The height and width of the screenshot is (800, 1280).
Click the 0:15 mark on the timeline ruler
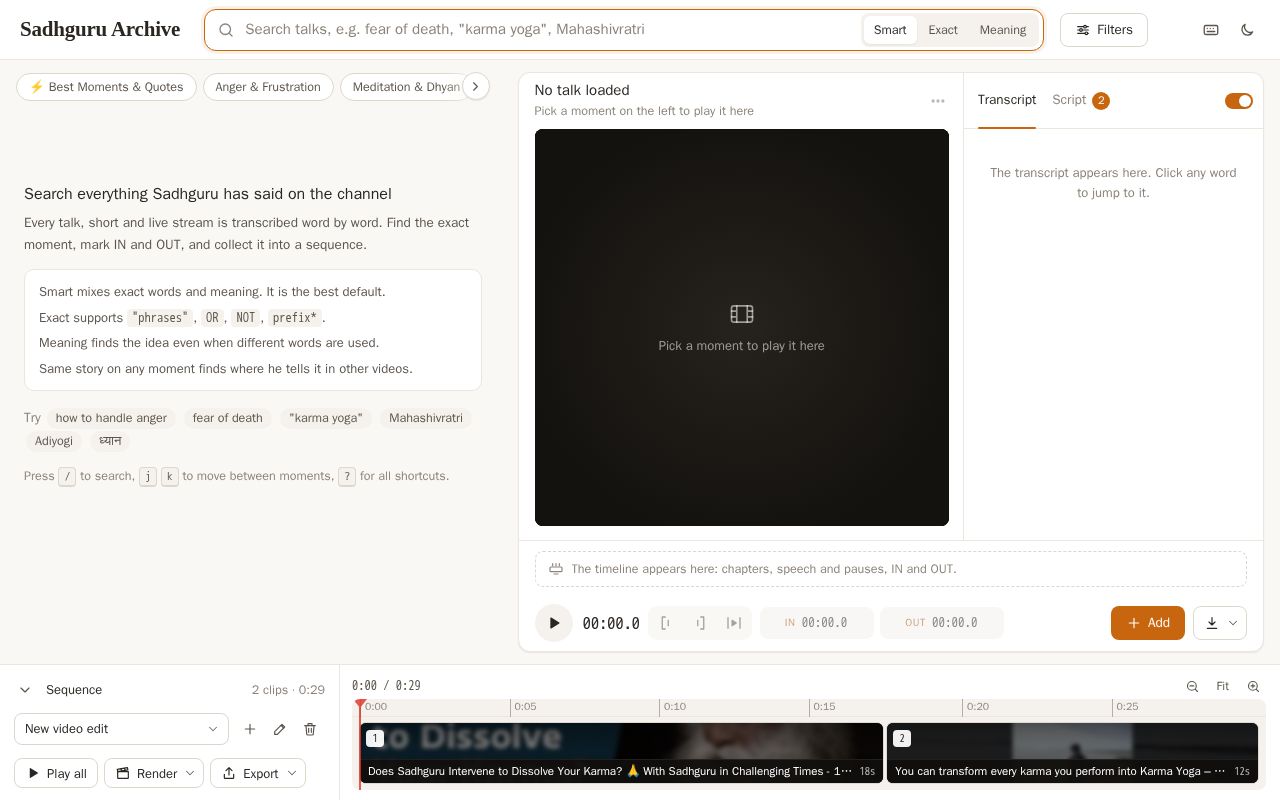[x=824, y=706]
